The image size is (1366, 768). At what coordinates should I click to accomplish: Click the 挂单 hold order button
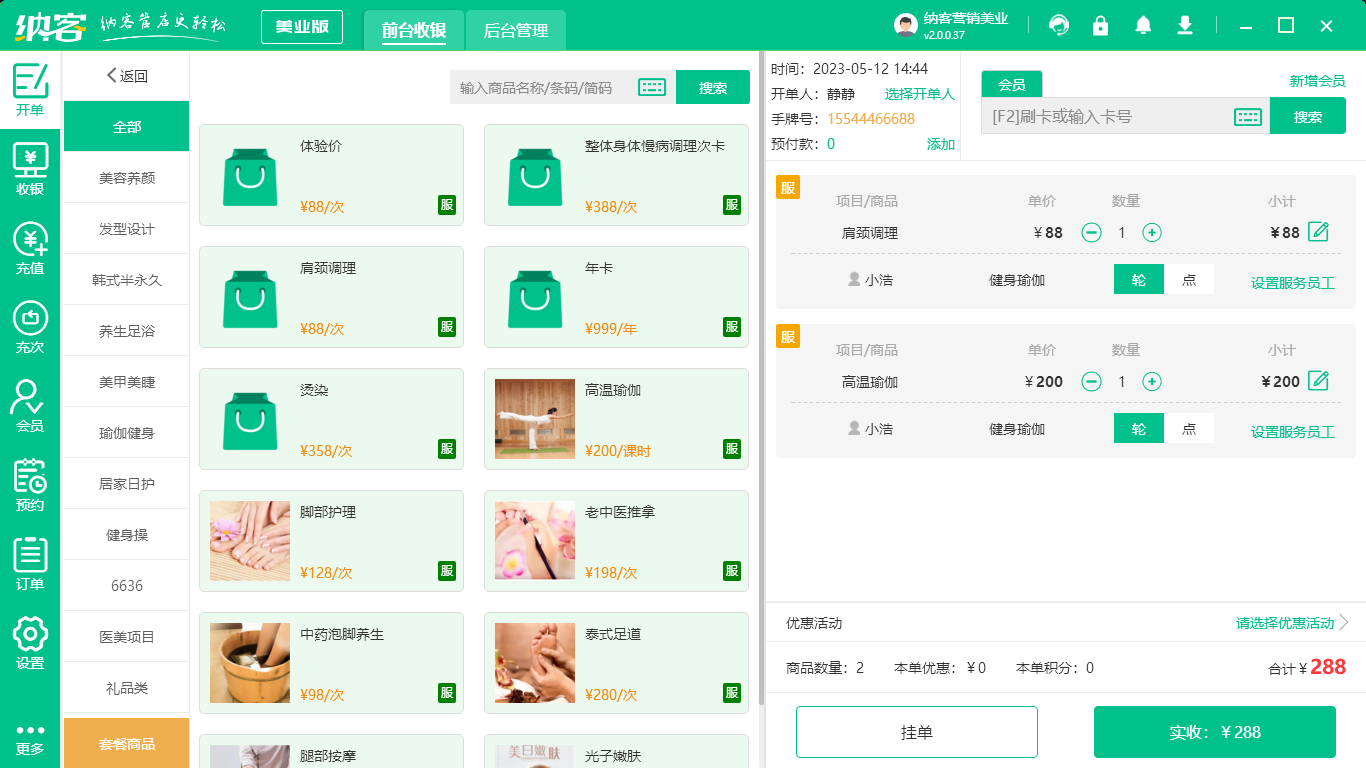coord(916,731)
